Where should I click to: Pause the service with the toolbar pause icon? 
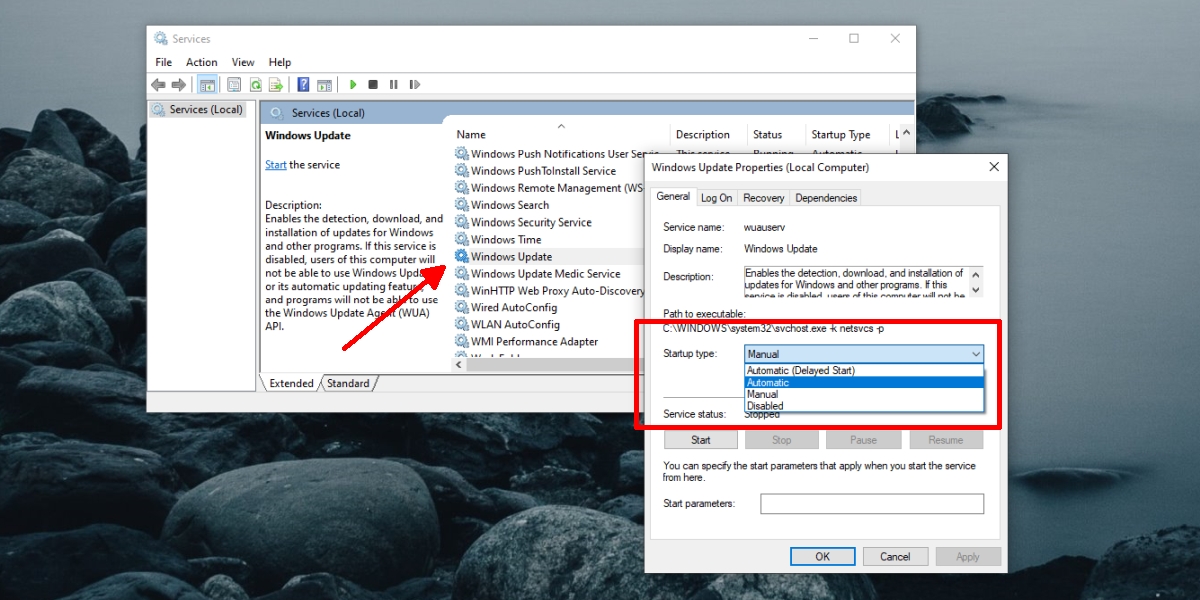pyautogui.click(x=393, y=85)
